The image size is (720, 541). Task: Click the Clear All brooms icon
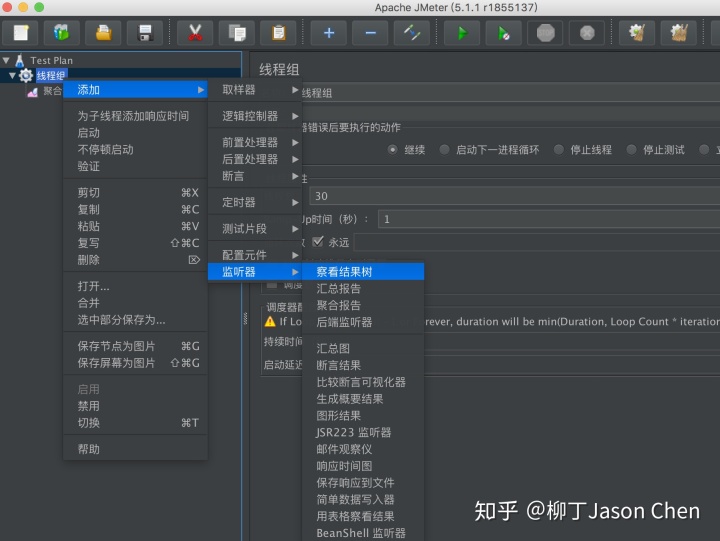click(x=679, y=33)
